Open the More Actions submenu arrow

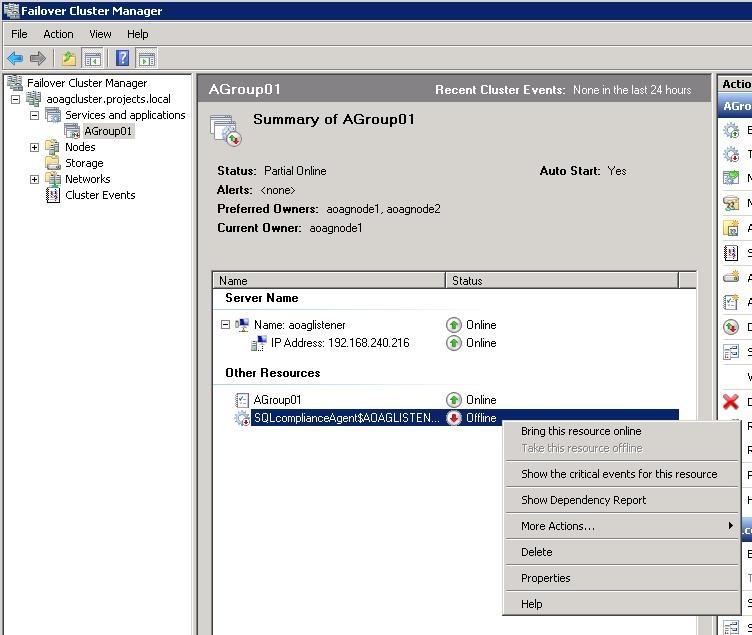(x=730, y=526)
